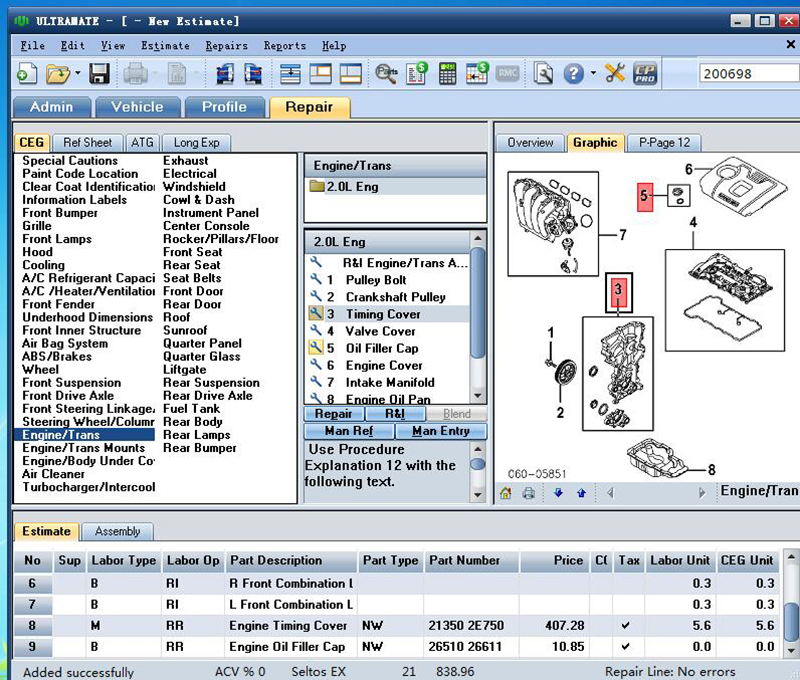This screenshot has height=680, width=800.
Task: Select the Windshield category
Action: click(x=194, y=187)
